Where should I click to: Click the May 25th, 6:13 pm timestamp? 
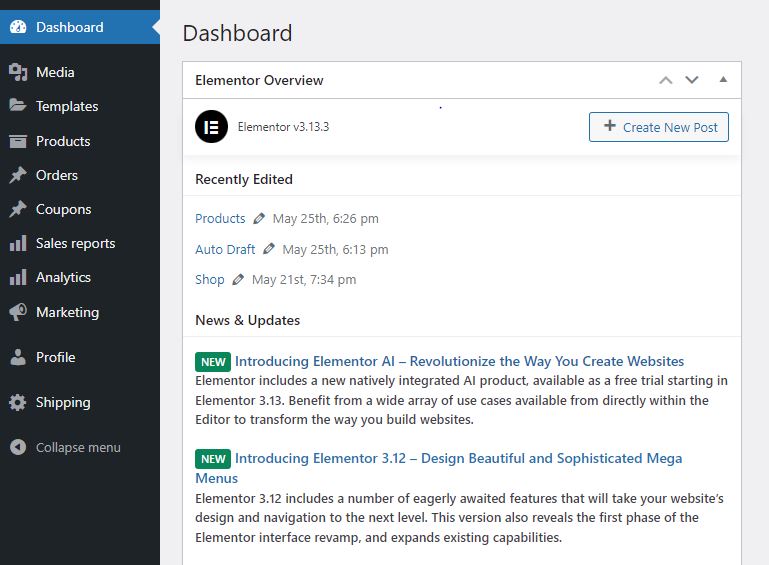coord(335,249)
